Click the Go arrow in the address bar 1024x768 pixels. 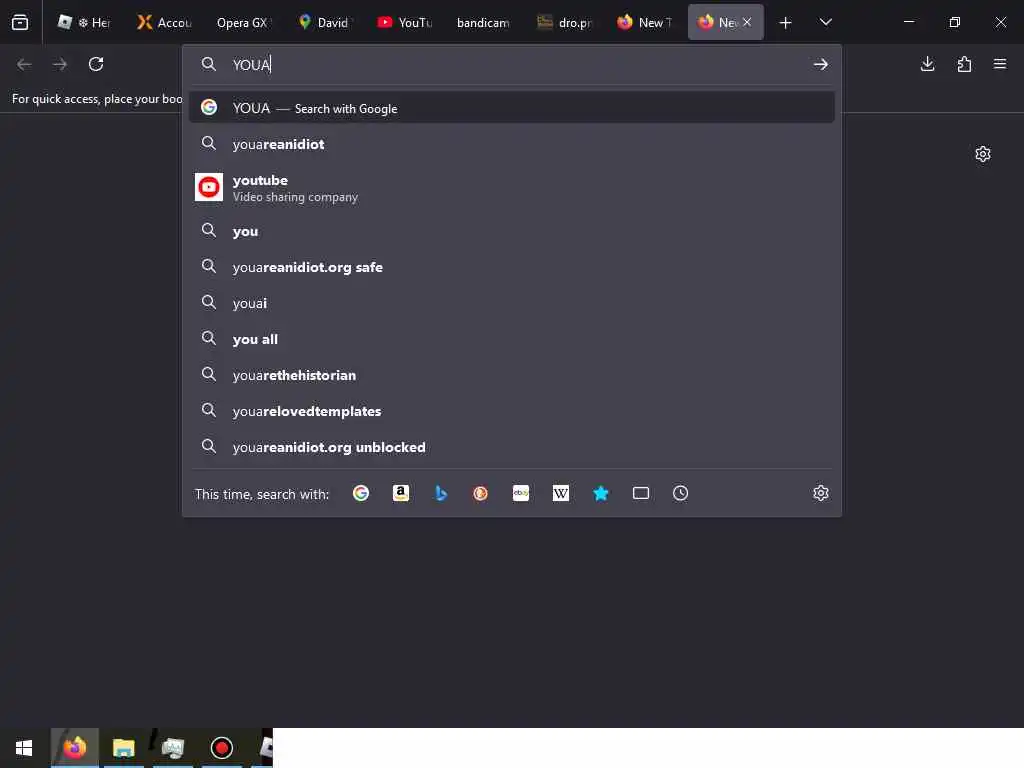point(820,64)
